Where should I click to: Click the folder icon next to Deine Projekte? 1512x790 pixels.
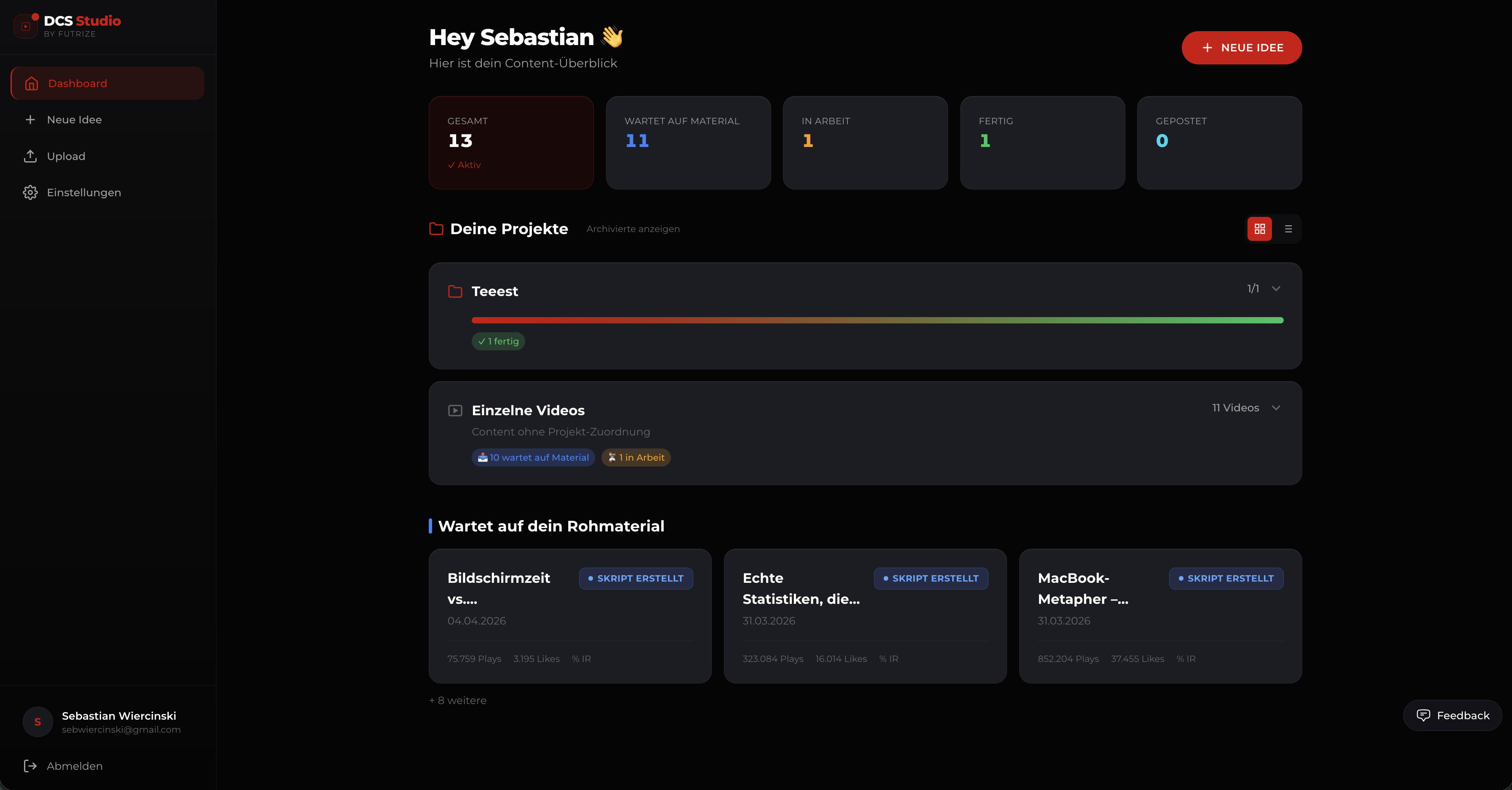436,230
